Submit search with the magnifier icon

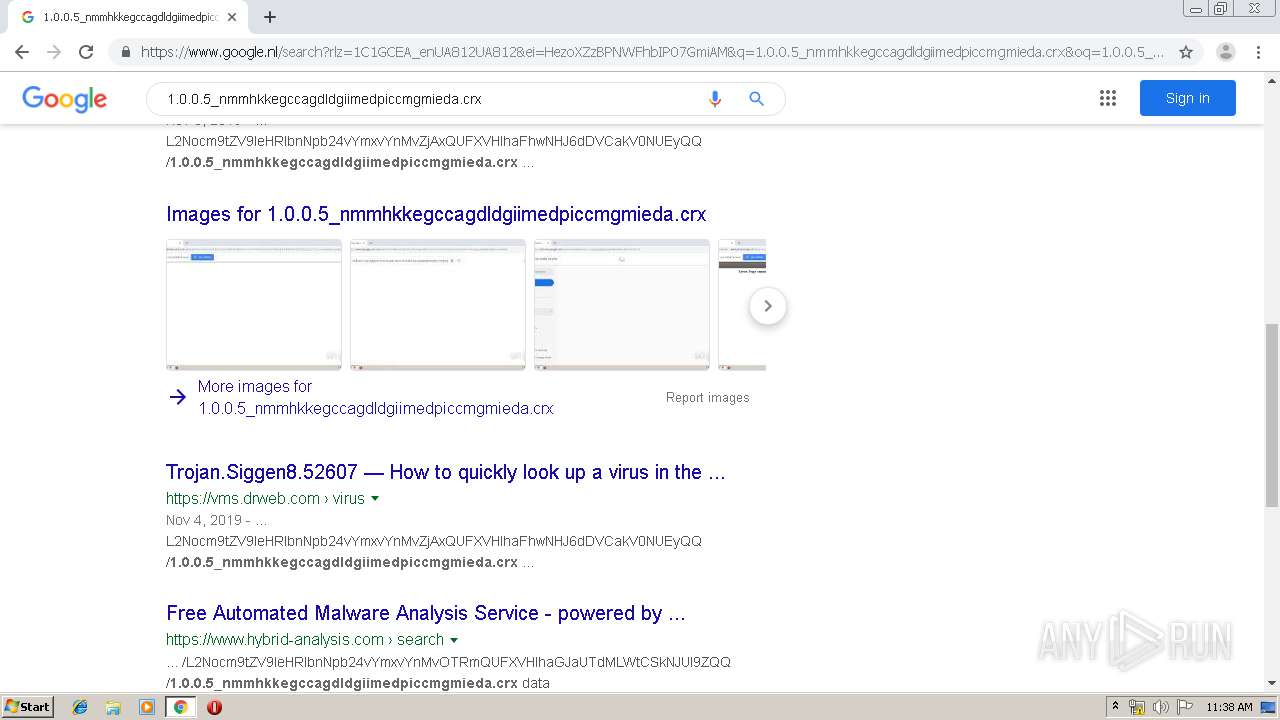757,99
